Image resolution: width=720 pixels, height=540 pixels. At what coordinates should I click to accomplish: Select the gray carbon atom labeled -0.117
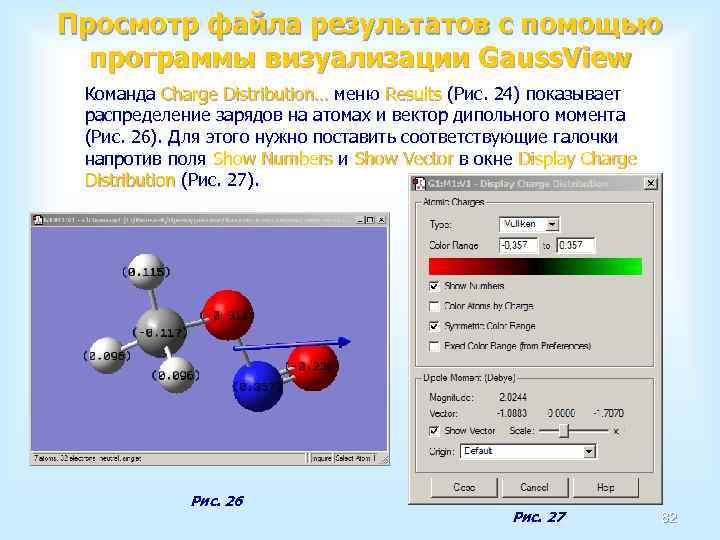pos(160,332)
